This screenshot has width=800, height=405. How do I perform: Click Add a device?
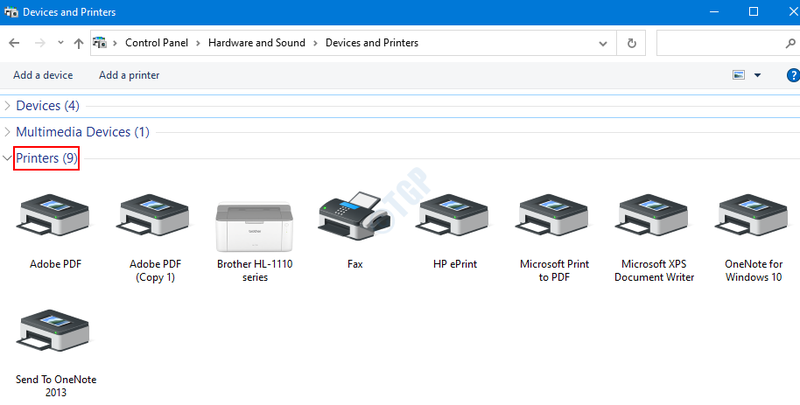coord(43,75)
